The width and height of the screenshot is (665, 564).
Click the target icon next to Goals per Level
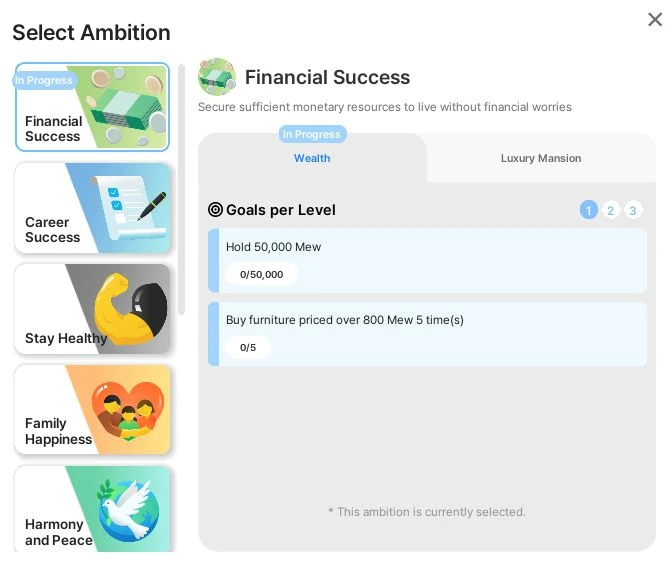click(x=215, y=210)
